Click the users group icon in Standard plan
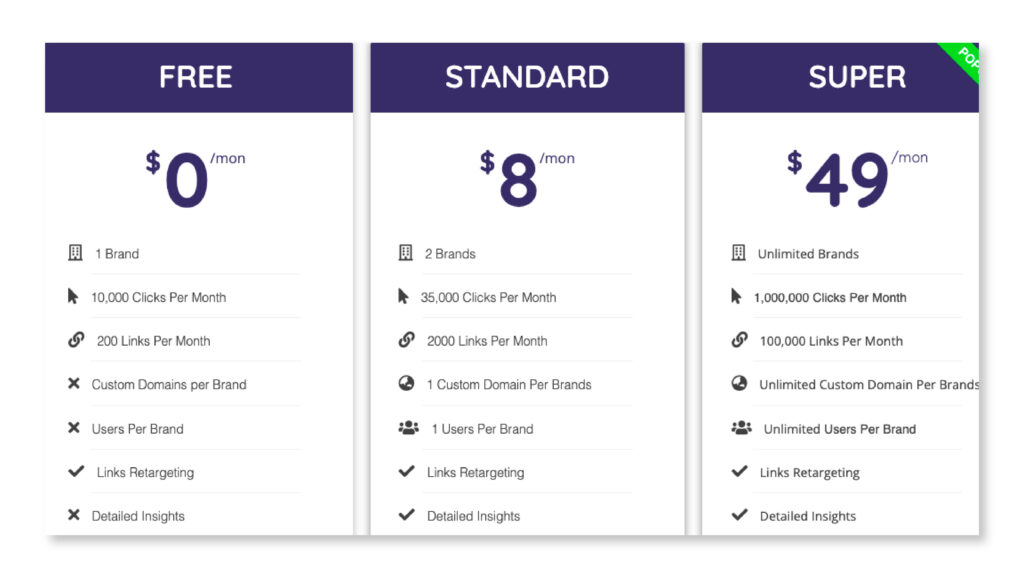 408,428
